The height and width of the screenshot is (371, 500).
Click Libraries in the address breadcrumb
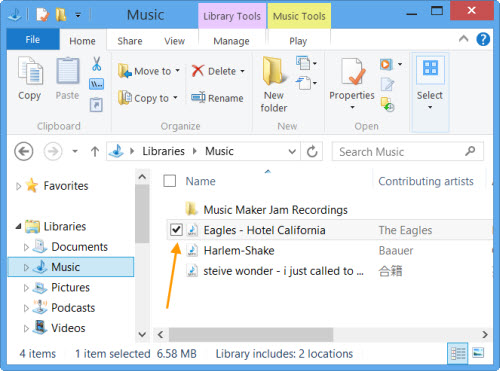click(x=163, y=151)
